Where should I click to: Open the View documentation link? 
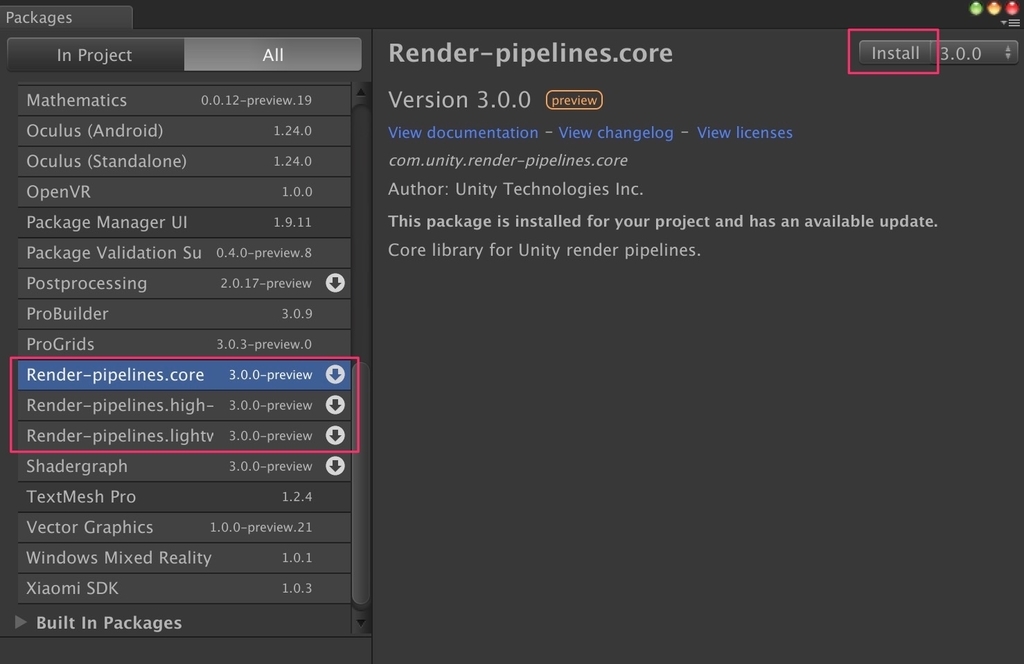pyautogui.click(x=462, y=132)
